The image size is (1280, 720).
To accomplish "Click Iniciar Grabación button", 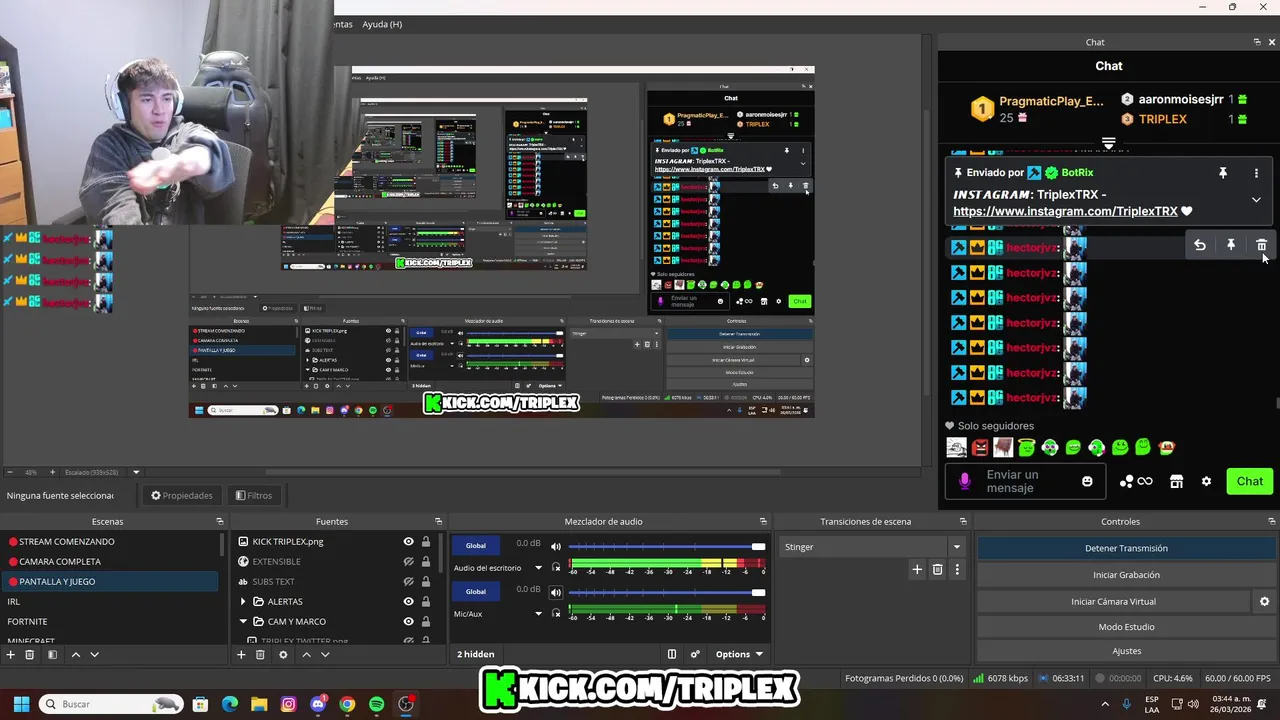I will (x=1126, y=575).
